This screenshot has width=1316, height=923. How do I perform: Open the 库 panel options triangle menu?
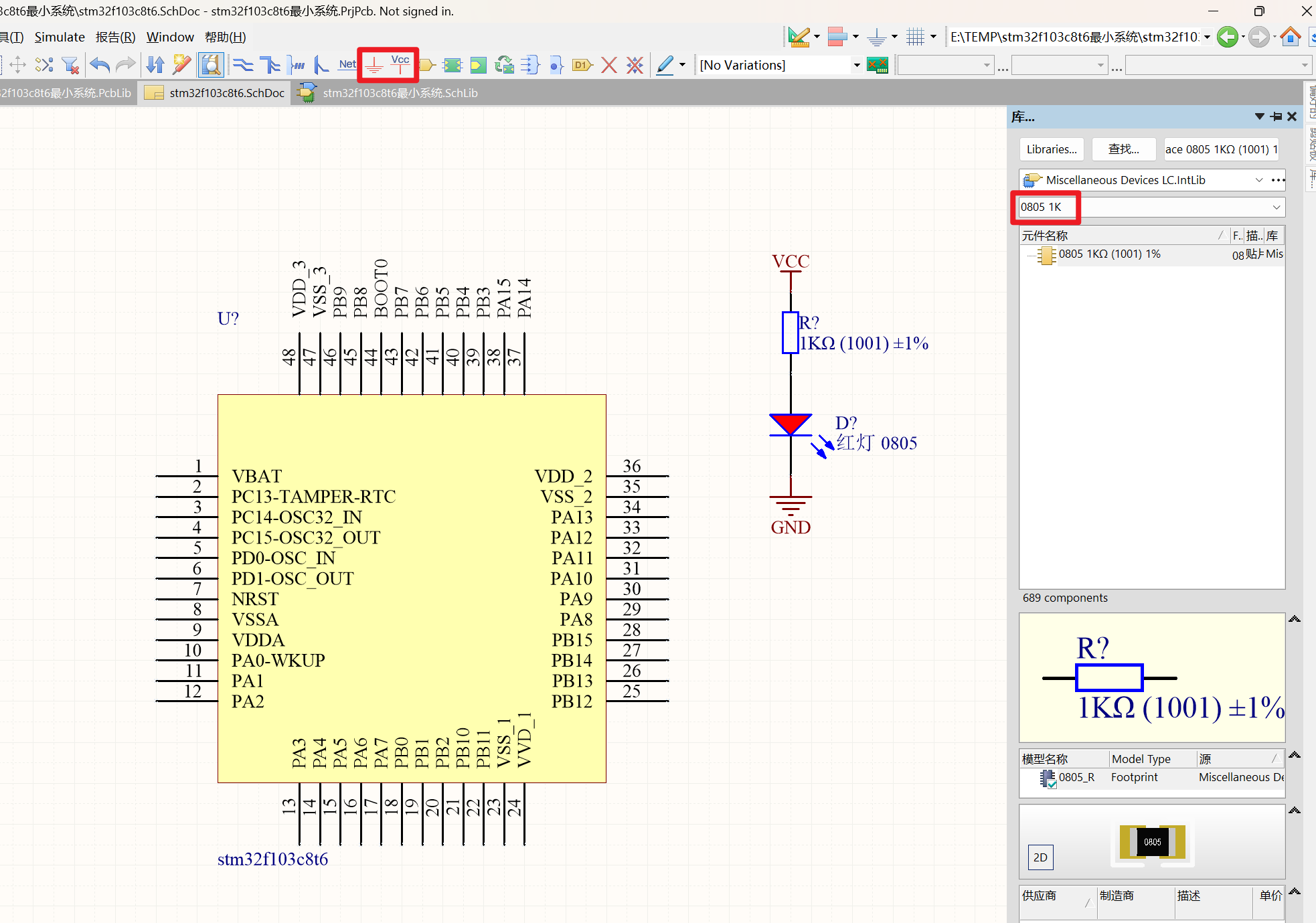[1259, 116]
